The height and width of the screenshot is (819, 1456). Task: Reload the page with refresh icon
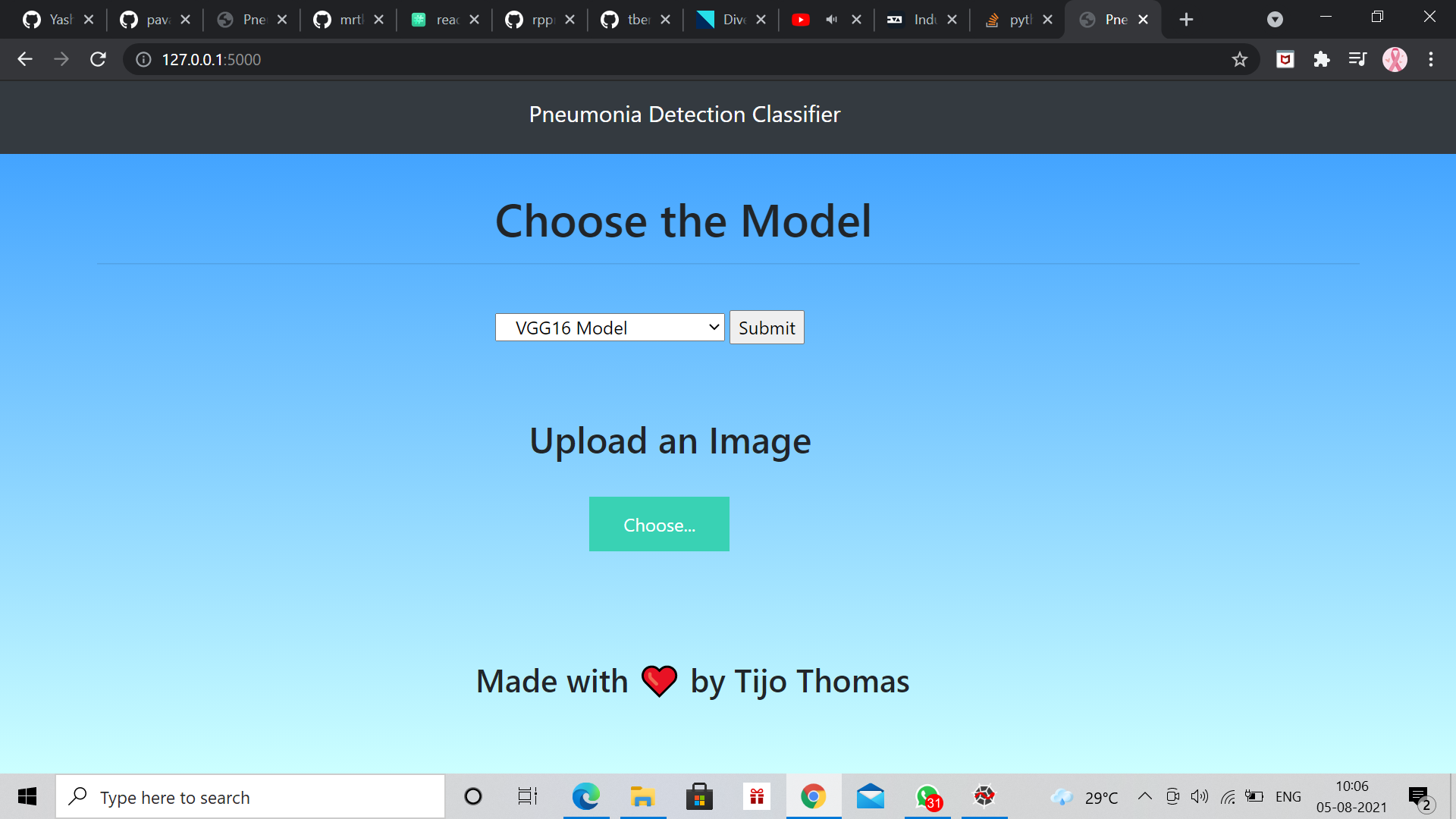coord(98,59)
